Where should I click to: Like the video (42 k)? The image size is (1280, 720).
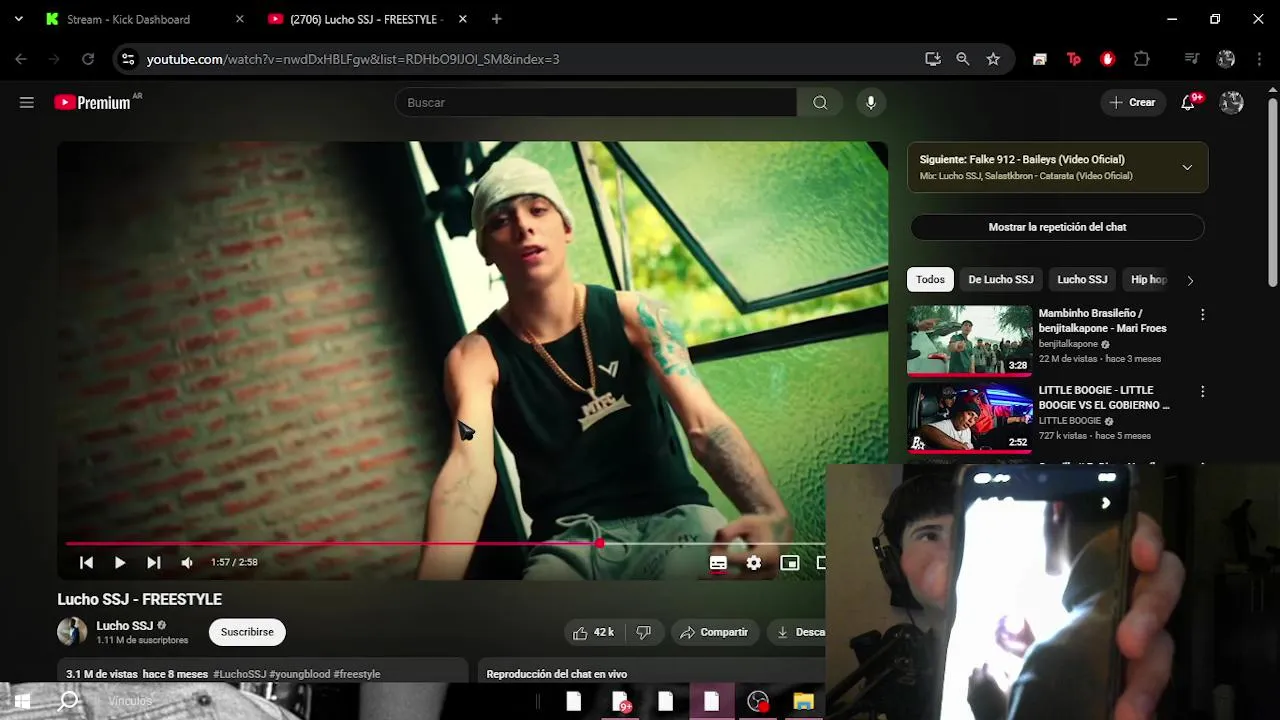[593, 632]
